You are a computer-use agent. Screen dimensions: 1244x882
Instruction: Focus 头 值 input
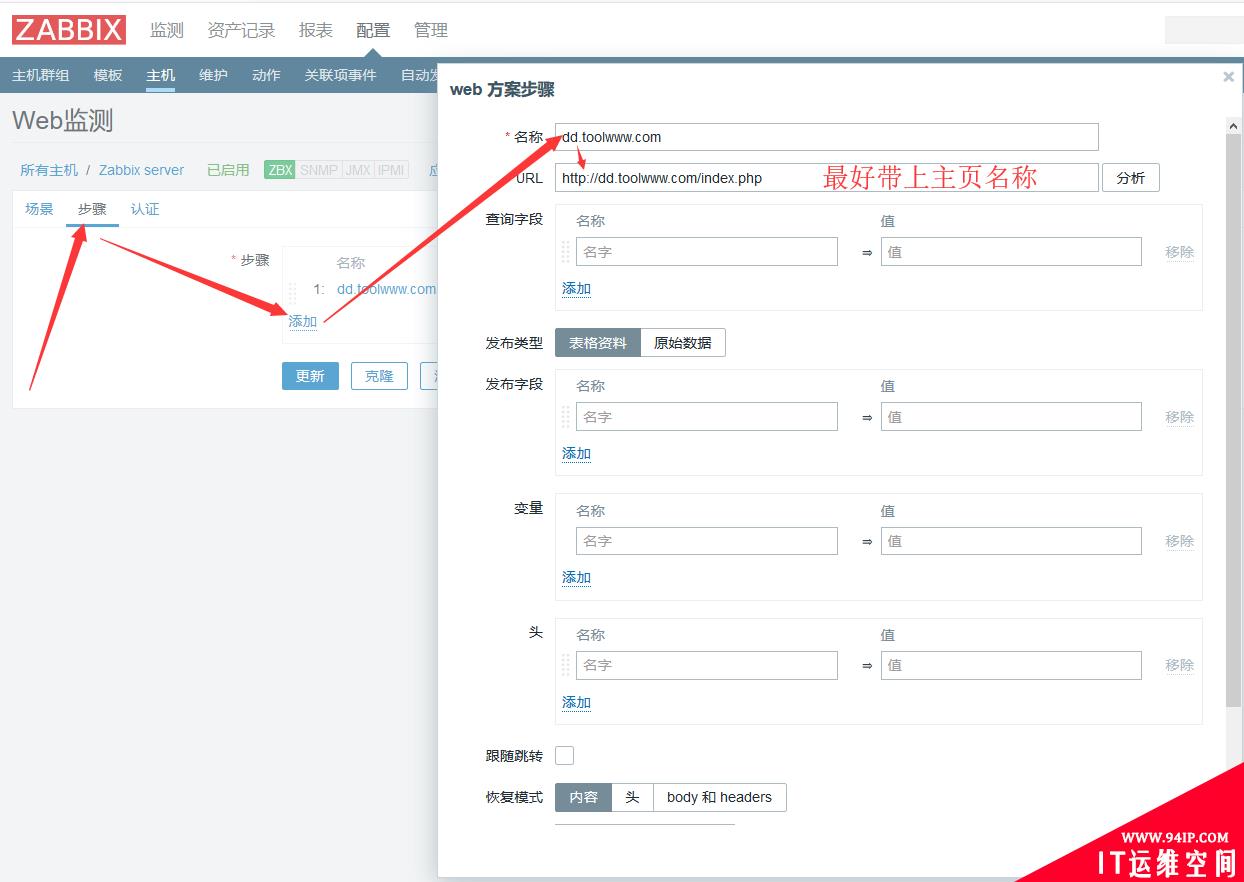pyautogui.click(x=1011, y=665)
